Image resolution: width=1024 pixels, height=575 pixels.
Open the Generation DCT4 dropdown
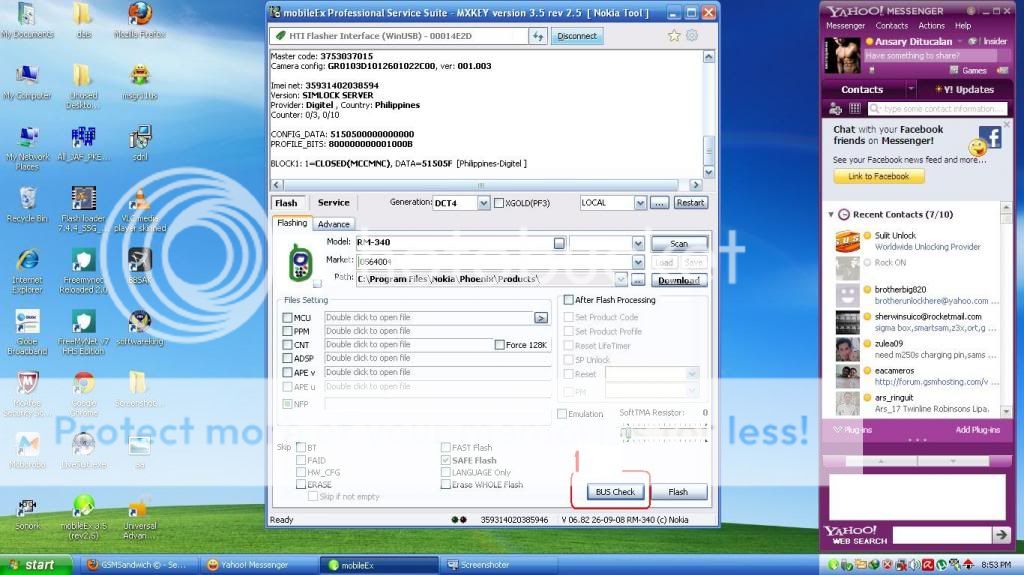point(483,203)
